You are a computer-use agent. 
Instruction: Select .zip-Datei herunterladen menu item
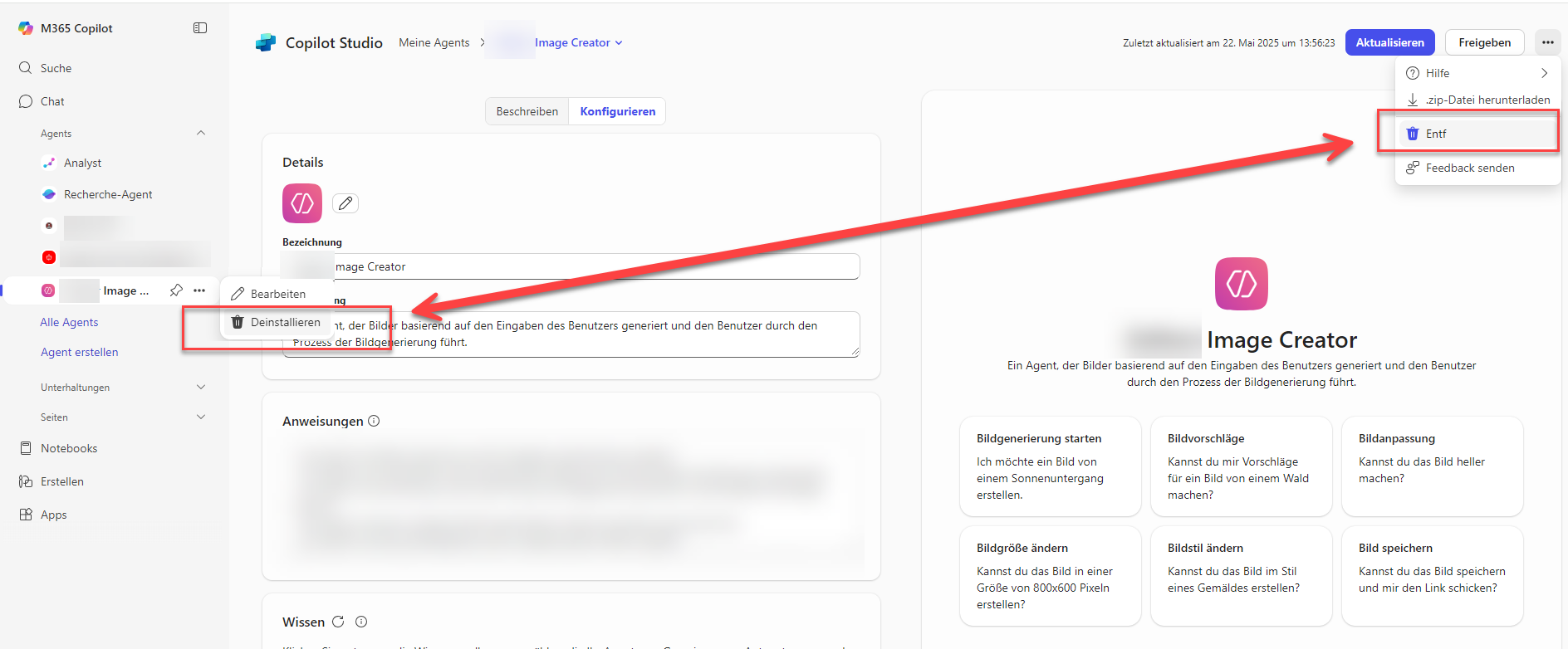point(1477,100)
